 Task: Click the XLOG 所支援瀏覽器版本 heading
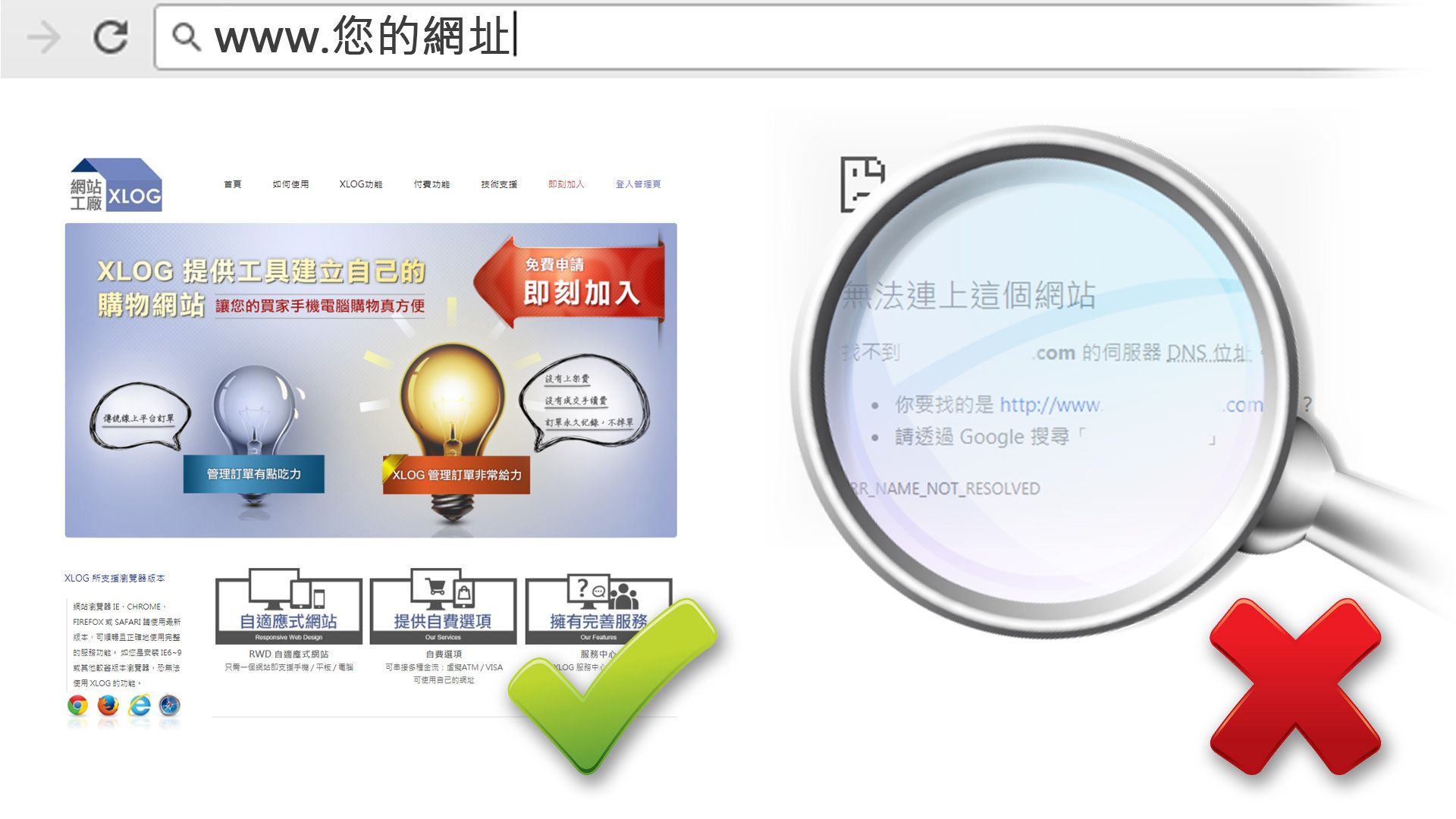[x=115, y=578]
